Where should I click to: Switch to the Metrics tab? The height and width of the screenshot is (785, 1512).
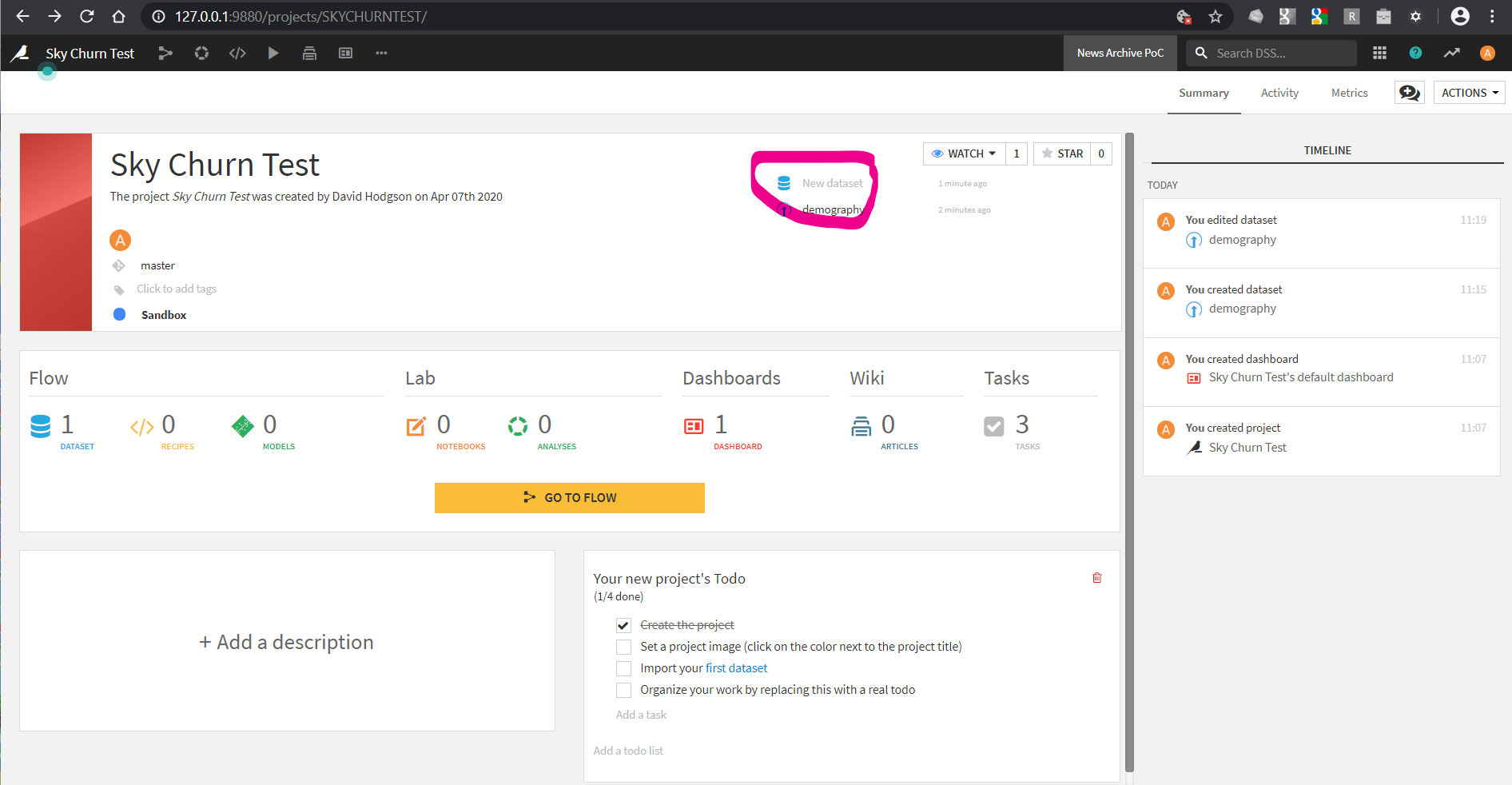[x=1349, y=93]
